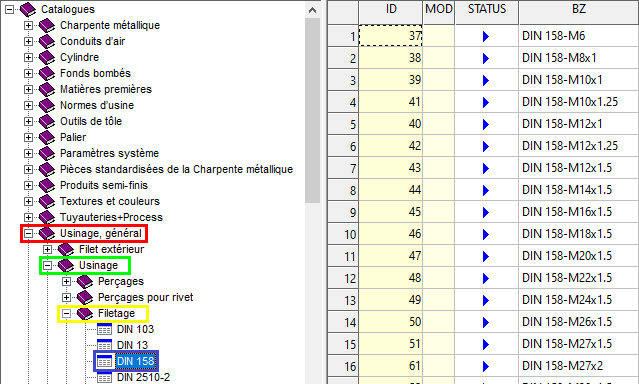Click the BZ cell DIN 158-M12x1.25
The width and height of the screenshot is (639, 384).
(x=579, y=146)
